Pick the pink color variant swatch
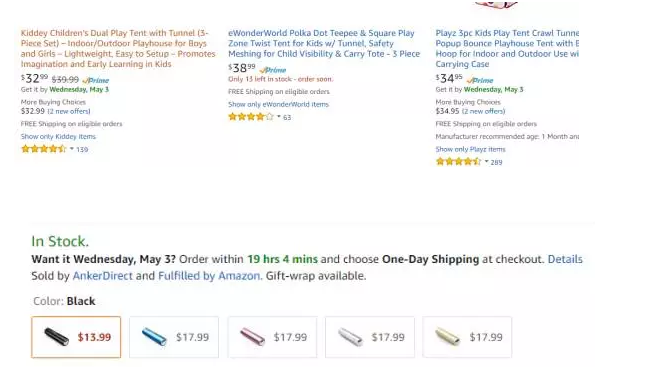Screen dimensions: 655x380 [272, 337]
